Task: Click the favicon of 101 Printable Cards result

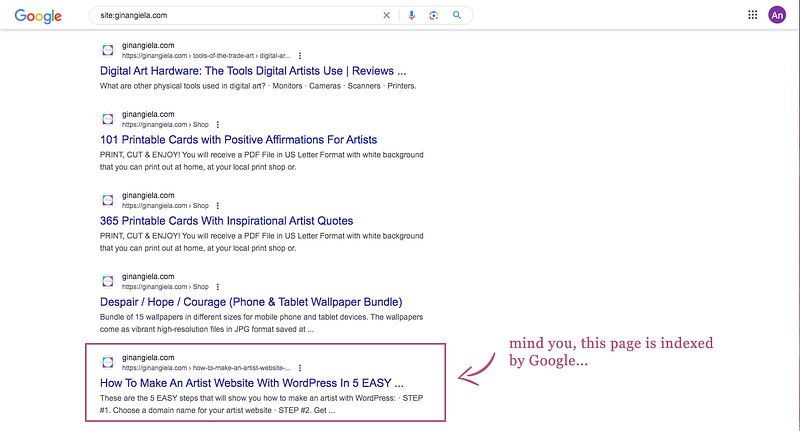Action: click(108, 119)
